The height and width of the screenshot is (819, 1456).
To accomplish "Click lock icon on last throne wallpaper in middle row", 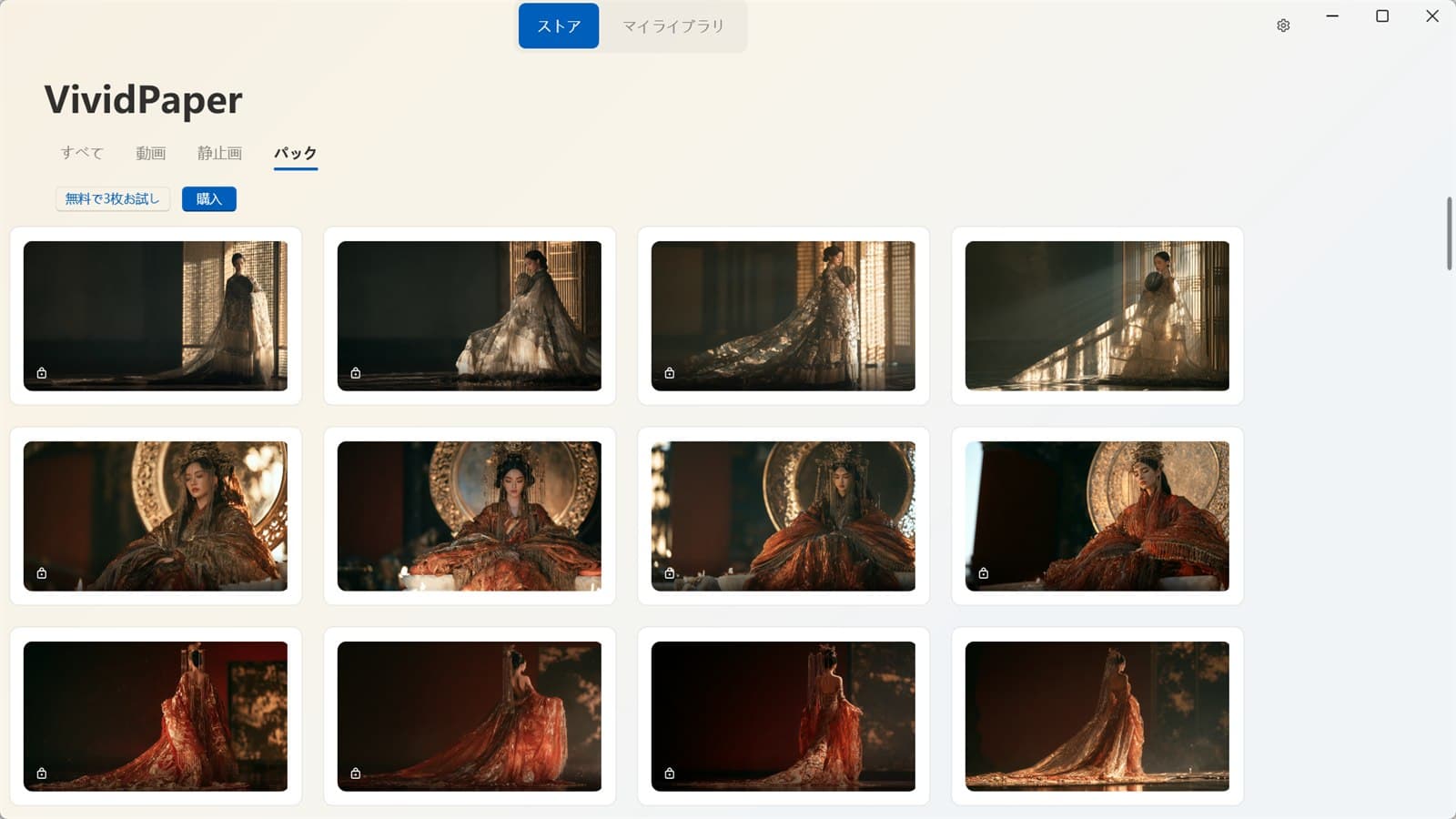I will coord(984,573).
